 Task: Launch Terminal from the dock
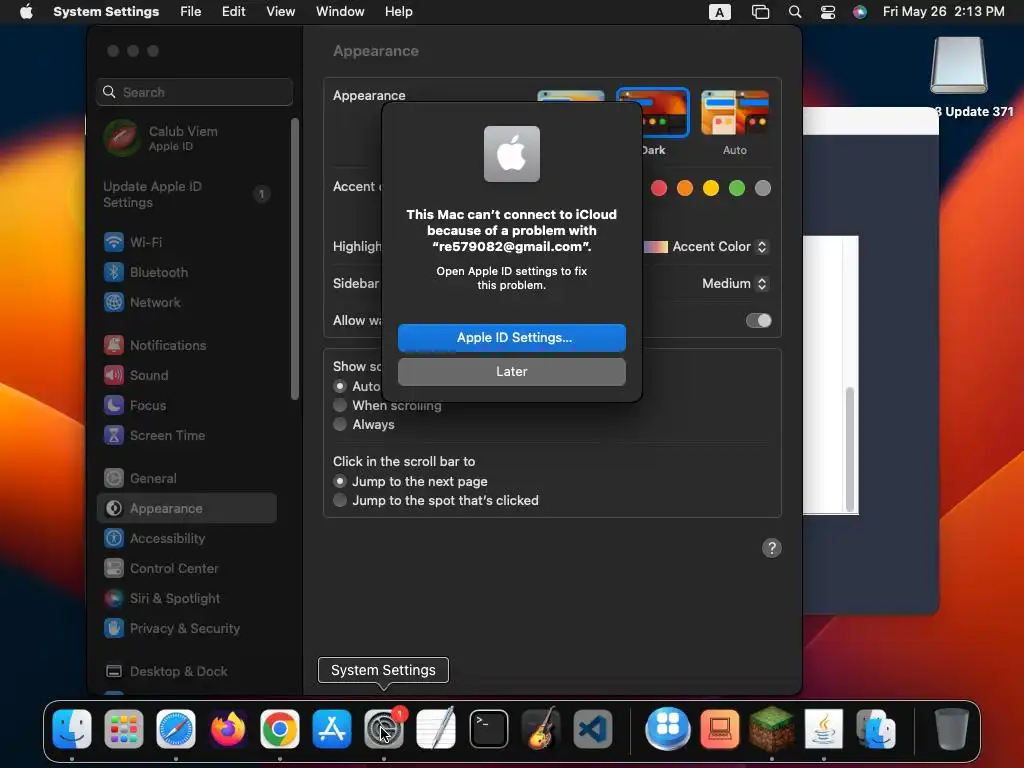tap(488, 728)
